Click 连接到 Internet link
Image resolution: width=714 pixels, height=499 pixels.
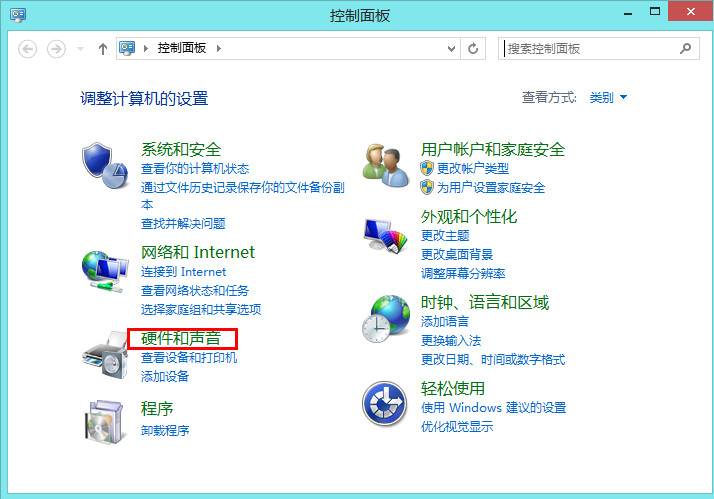(x=184, y=272)
